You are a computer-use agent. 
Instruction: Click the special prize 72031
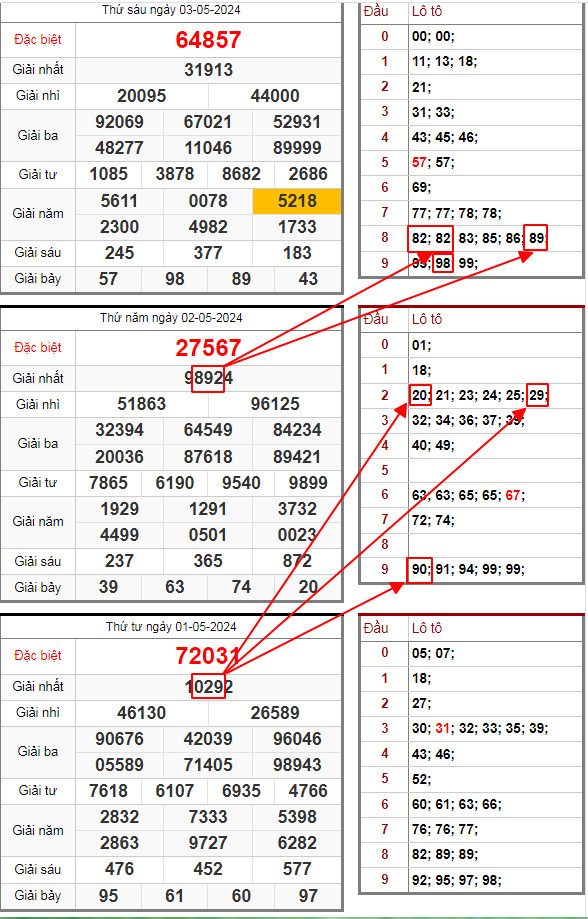pyautogui.click(x=208, y=656)
